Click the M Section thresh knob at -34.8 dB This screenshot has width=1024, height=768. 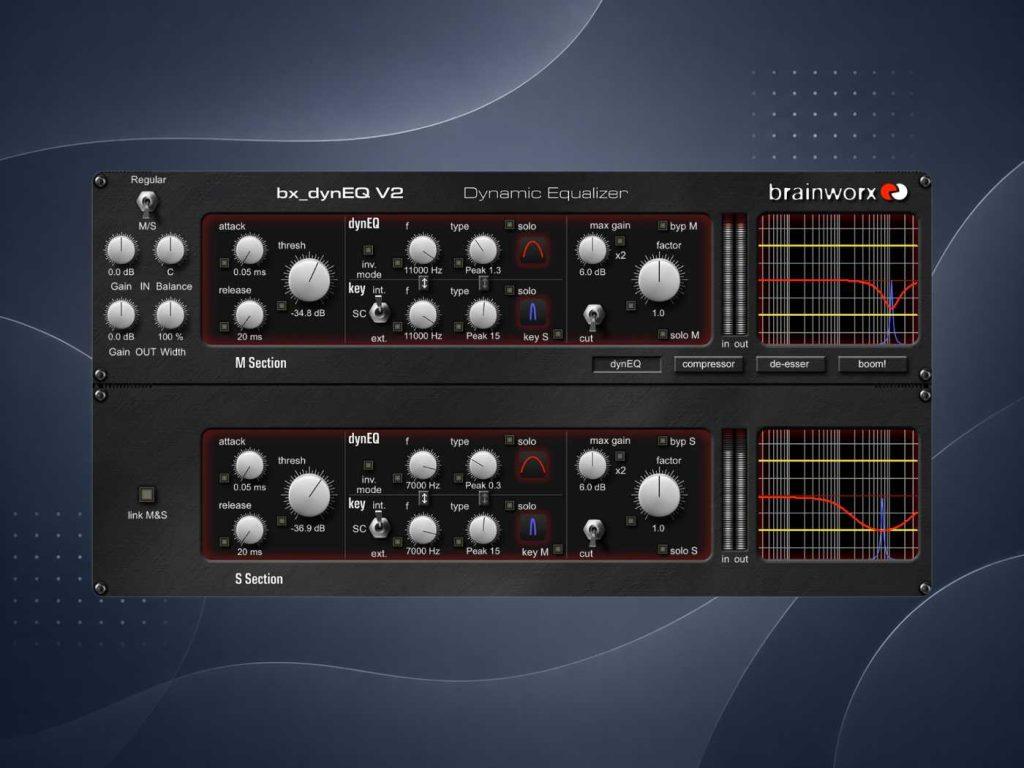[x=309, y=279]
